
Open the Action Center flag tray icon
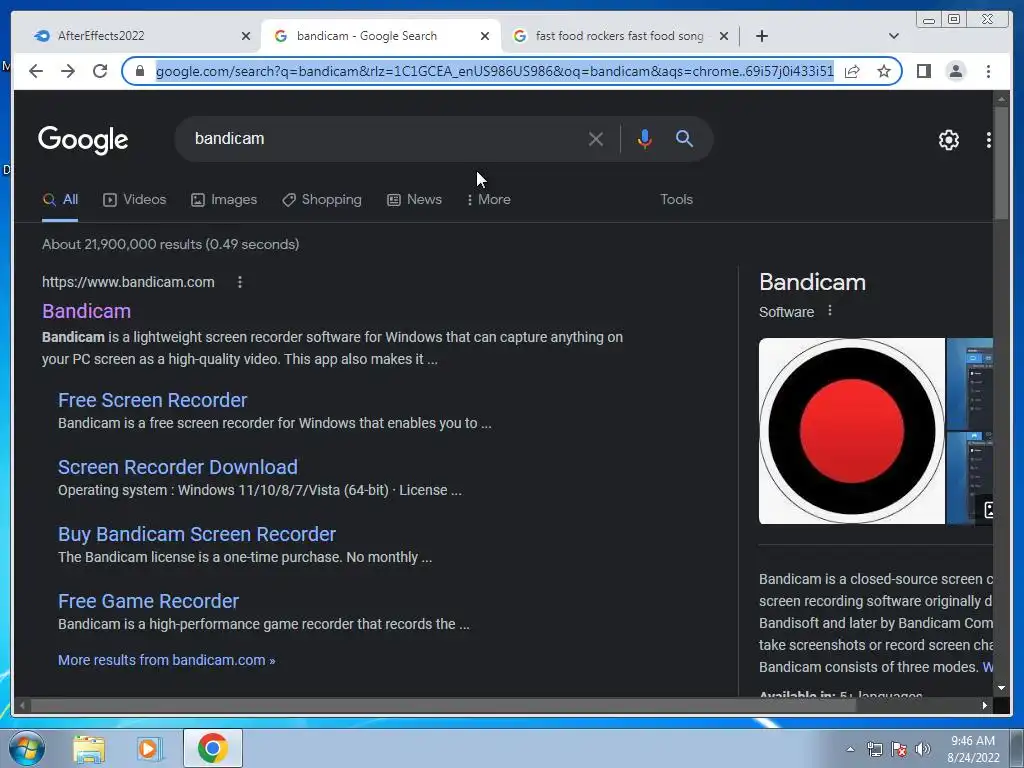point(899,749)
